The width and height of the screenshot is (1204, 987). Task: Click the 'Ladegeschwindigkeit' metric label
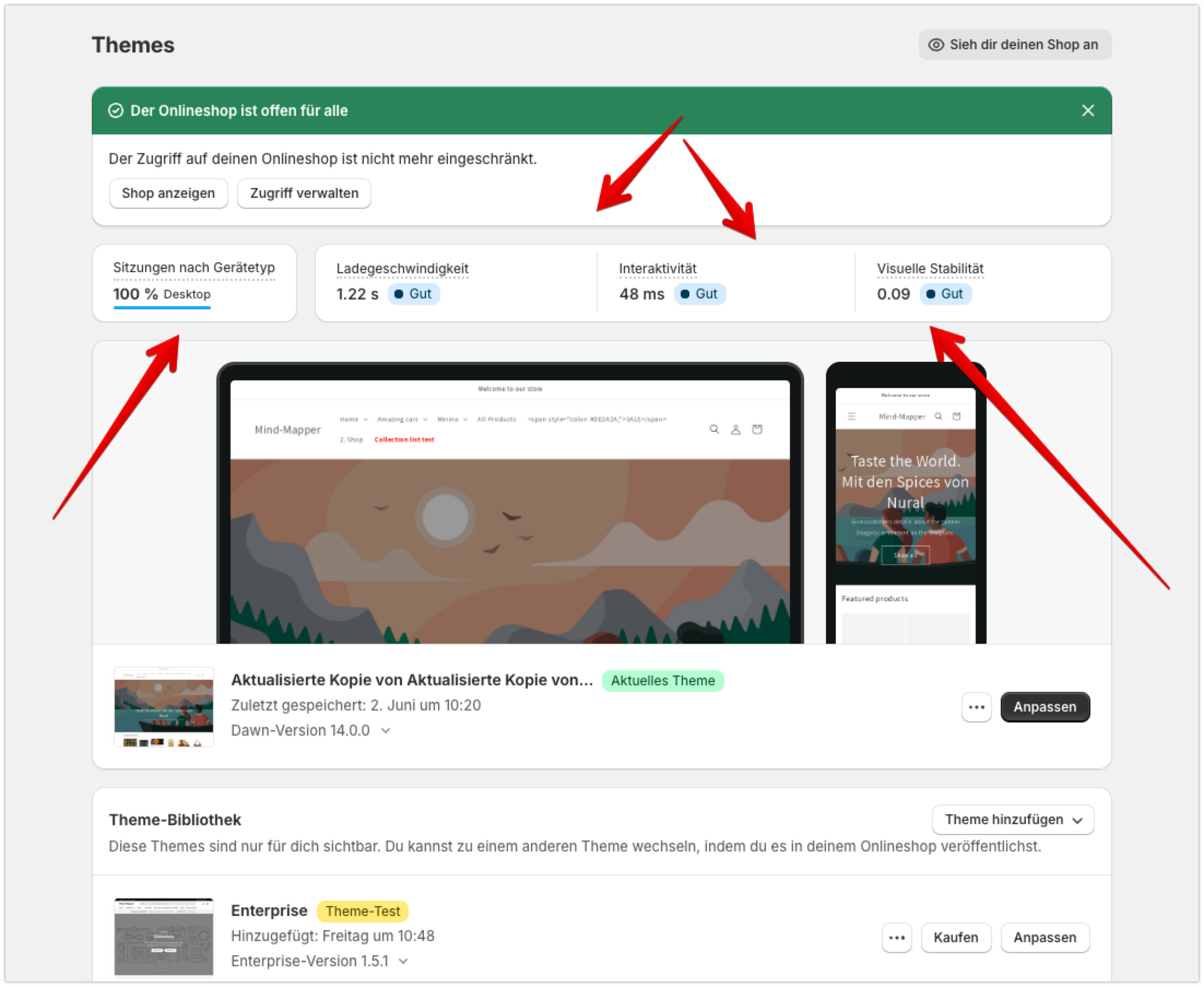pyautogui.click(x=402, y=268)
